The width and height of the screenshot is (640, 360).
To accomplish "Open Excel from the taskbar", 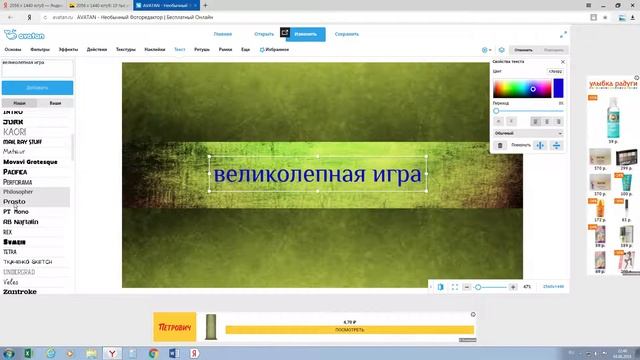I will coord(28,353).
